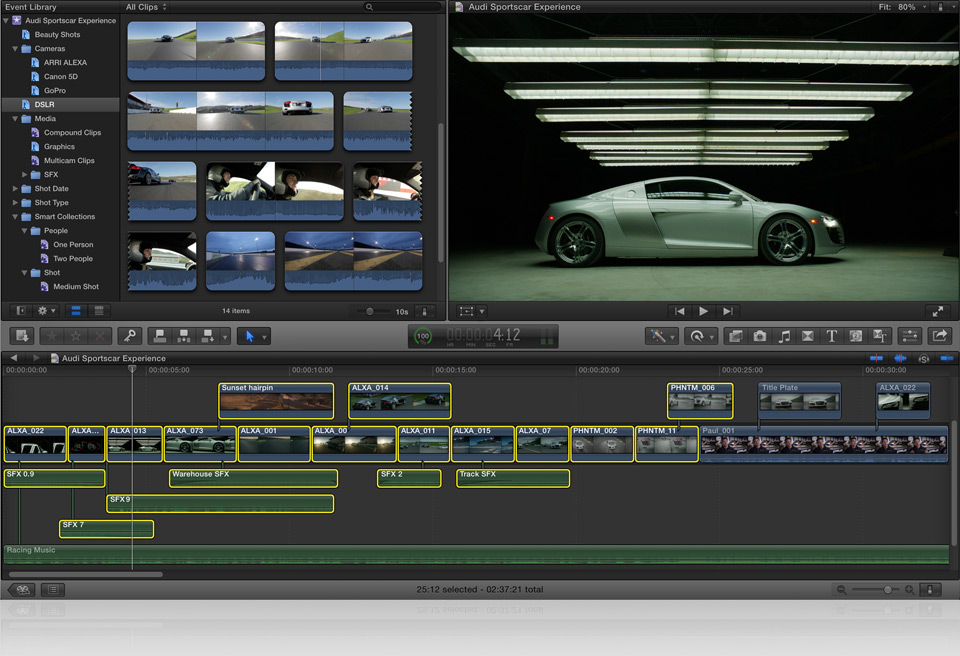
Task: Reject clip with the red X button
Action: click(x=100, y=336)
